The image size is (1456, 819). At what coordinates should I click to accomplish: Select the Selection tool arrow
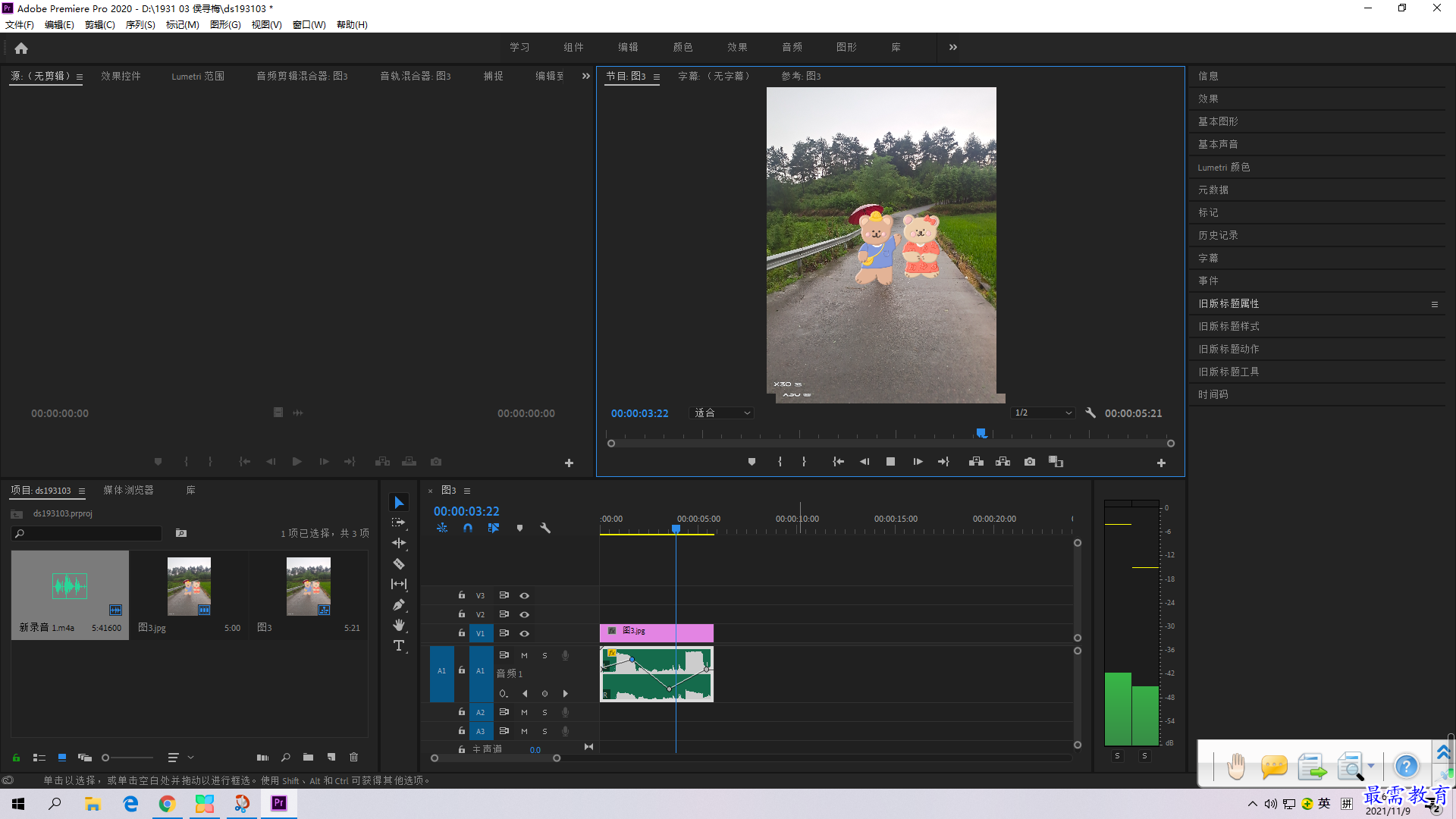click(x=399, y=502)
